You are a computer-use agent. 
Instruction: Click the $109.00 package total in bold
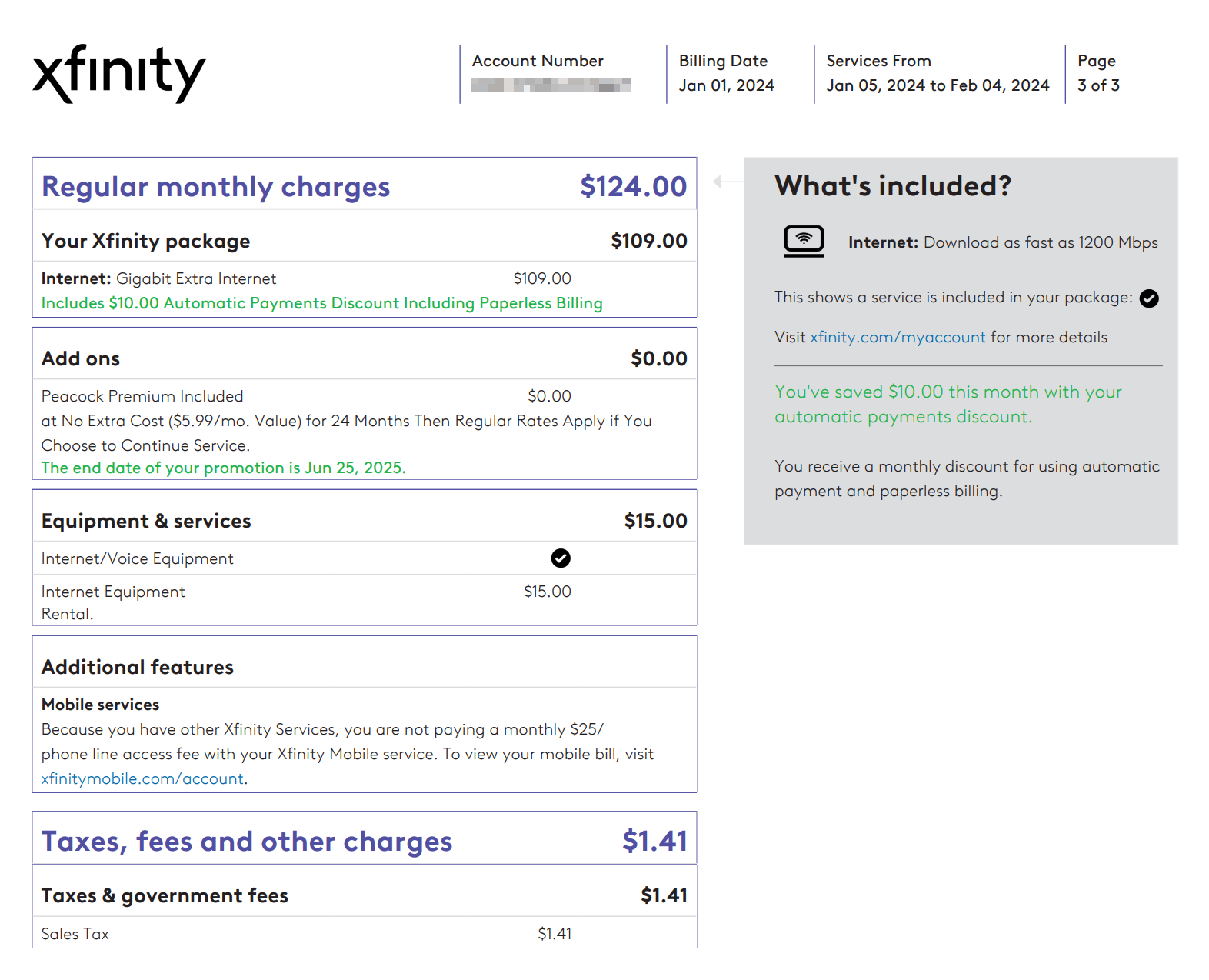point(649,242)
